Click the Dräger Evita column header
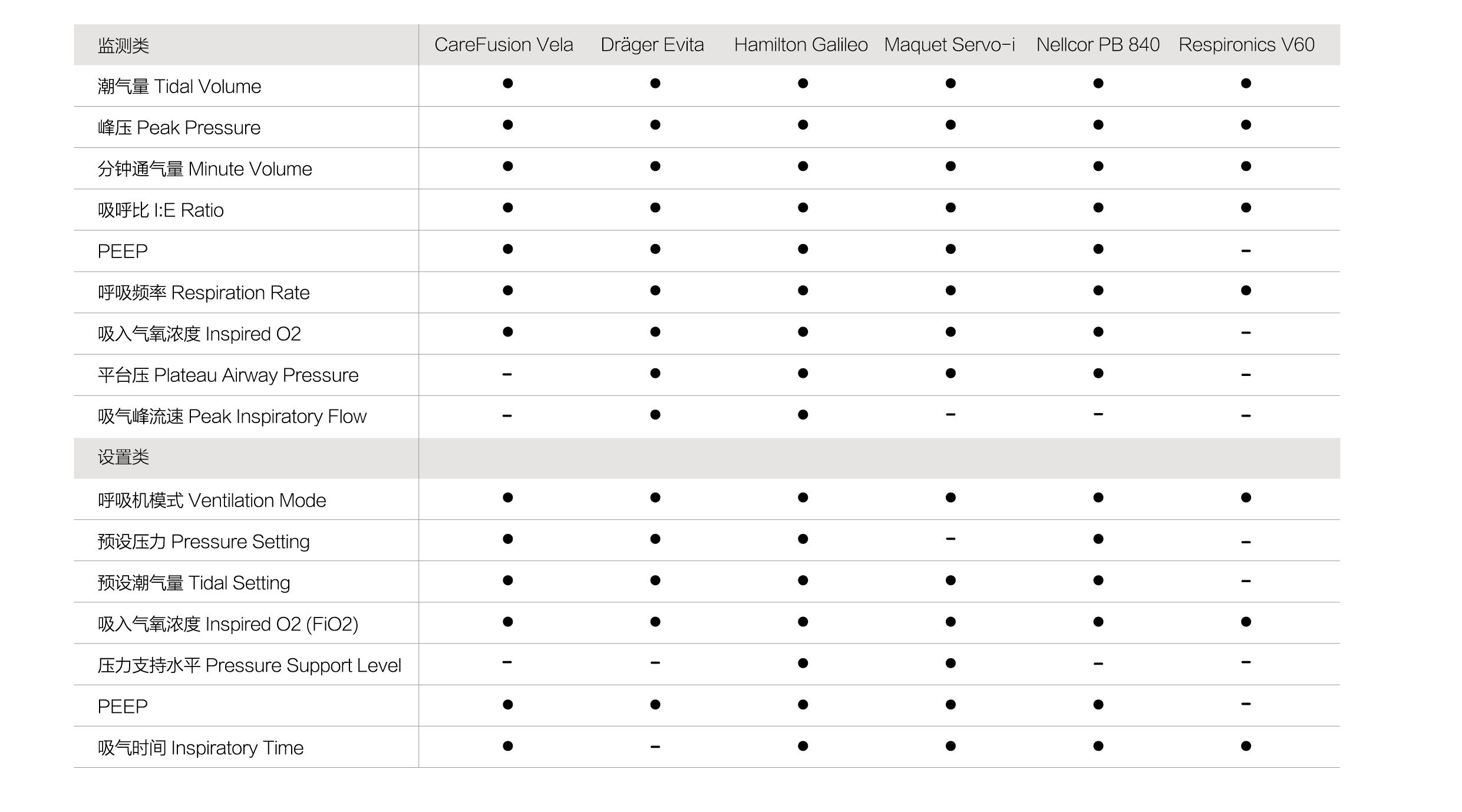 click(x=652, y=45)
